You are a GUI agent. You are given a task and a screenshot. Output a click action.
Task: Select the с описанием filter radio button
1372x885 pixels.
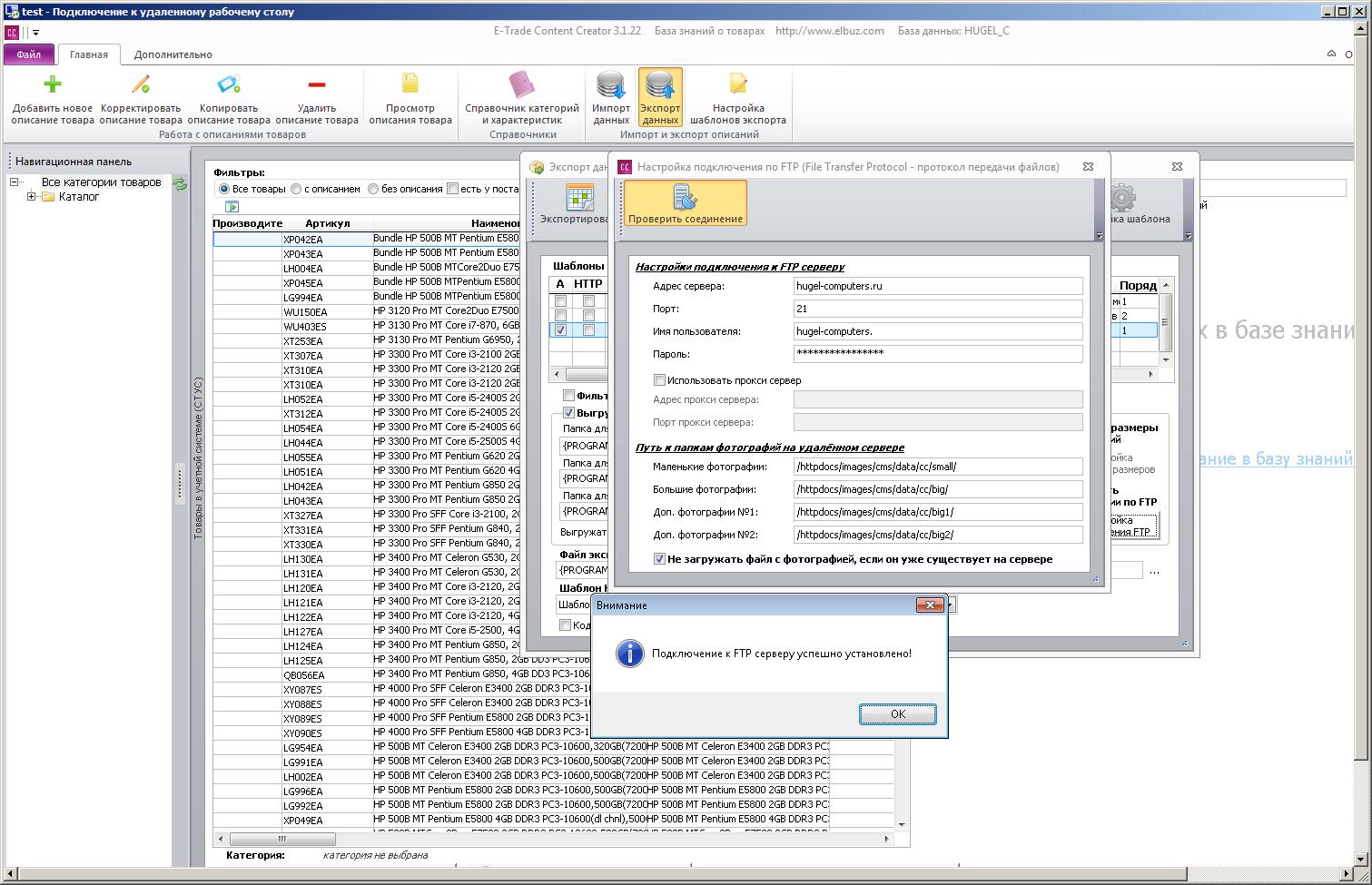296,189
